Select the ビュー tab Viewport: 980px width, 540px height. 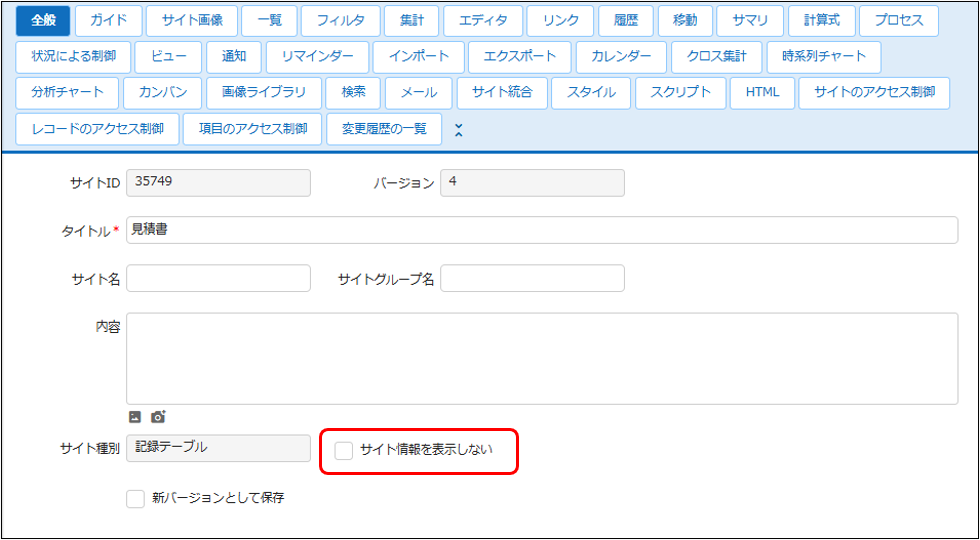pos(169,56)
